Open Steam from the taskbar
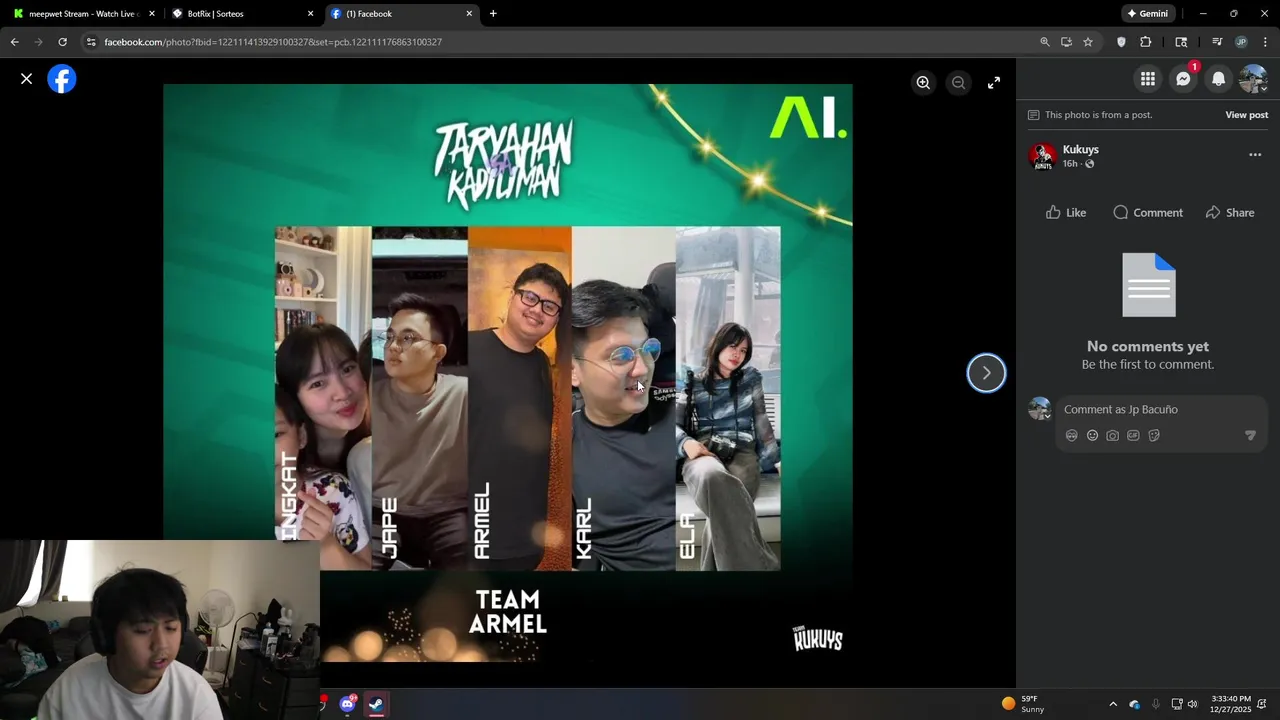 point(376,704)
